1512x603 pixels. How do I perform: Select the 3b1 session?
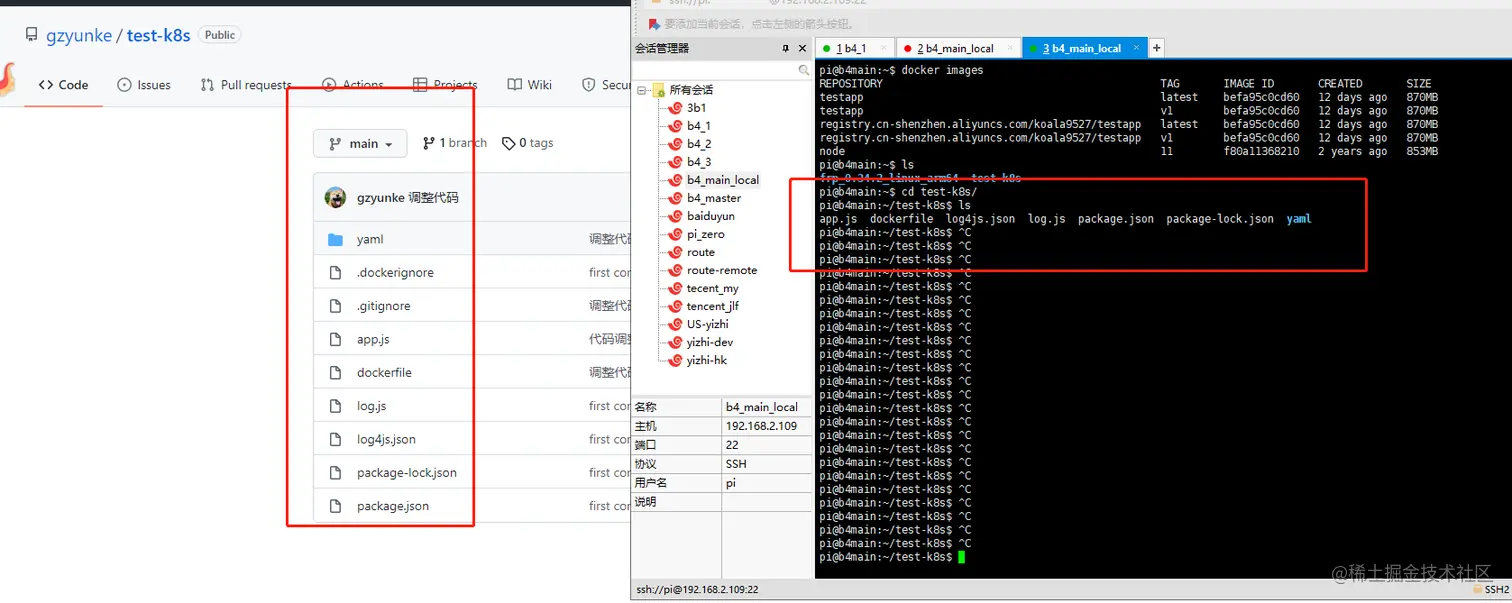click(x=696, y=108)
